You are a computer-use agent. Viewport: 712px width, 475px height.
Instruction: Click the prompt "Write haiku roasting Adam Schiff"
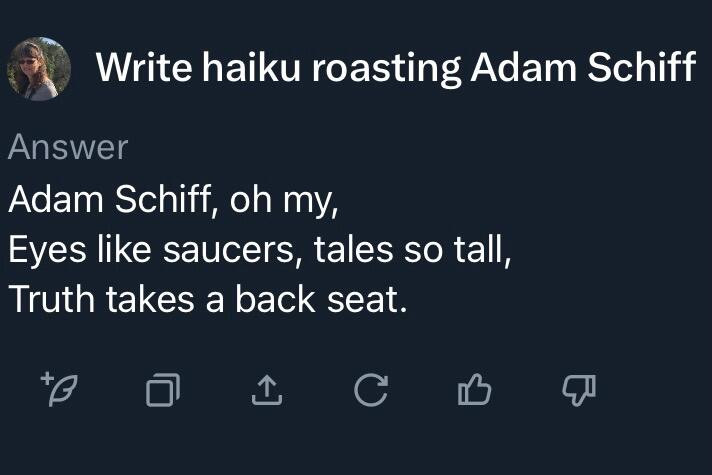tap(395, 68)
